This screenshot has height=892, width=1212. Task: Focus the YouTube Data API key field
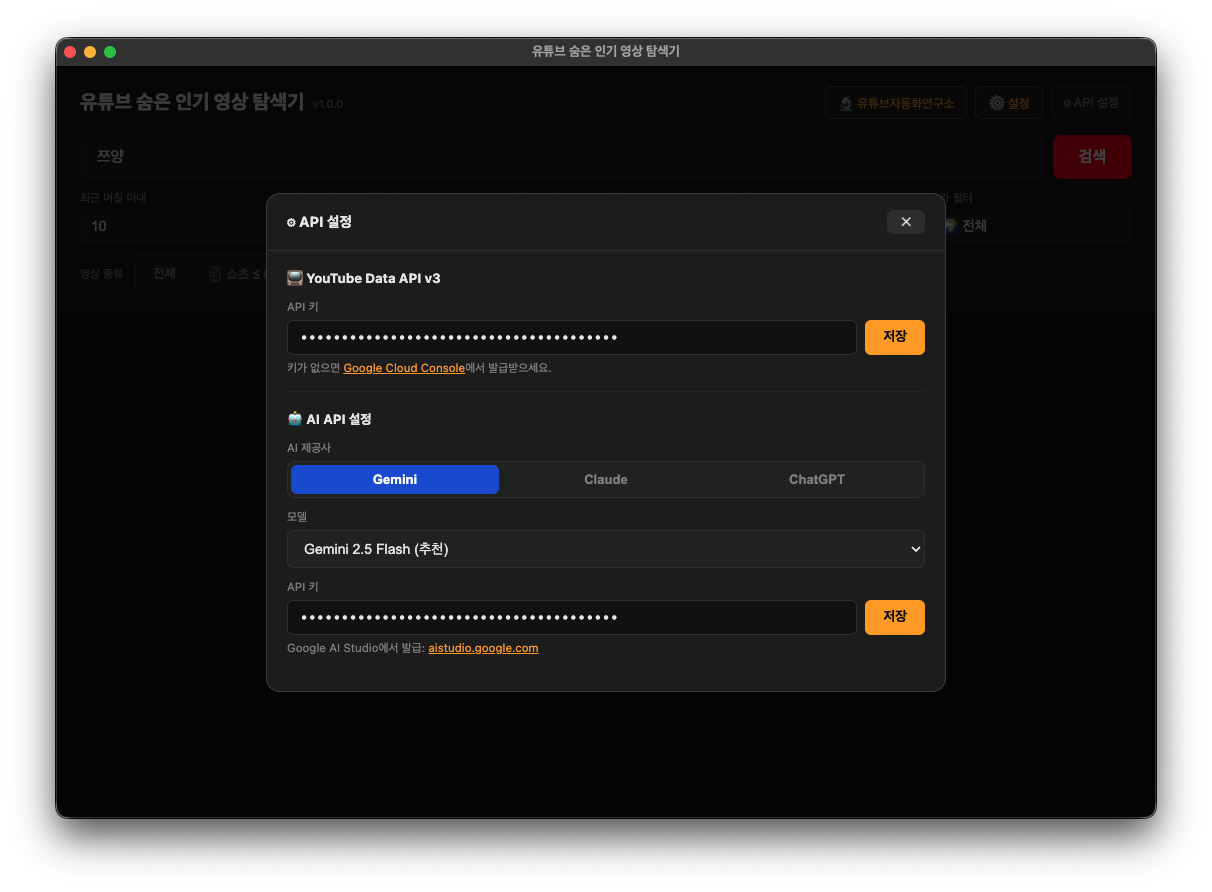tap(571, 337)
